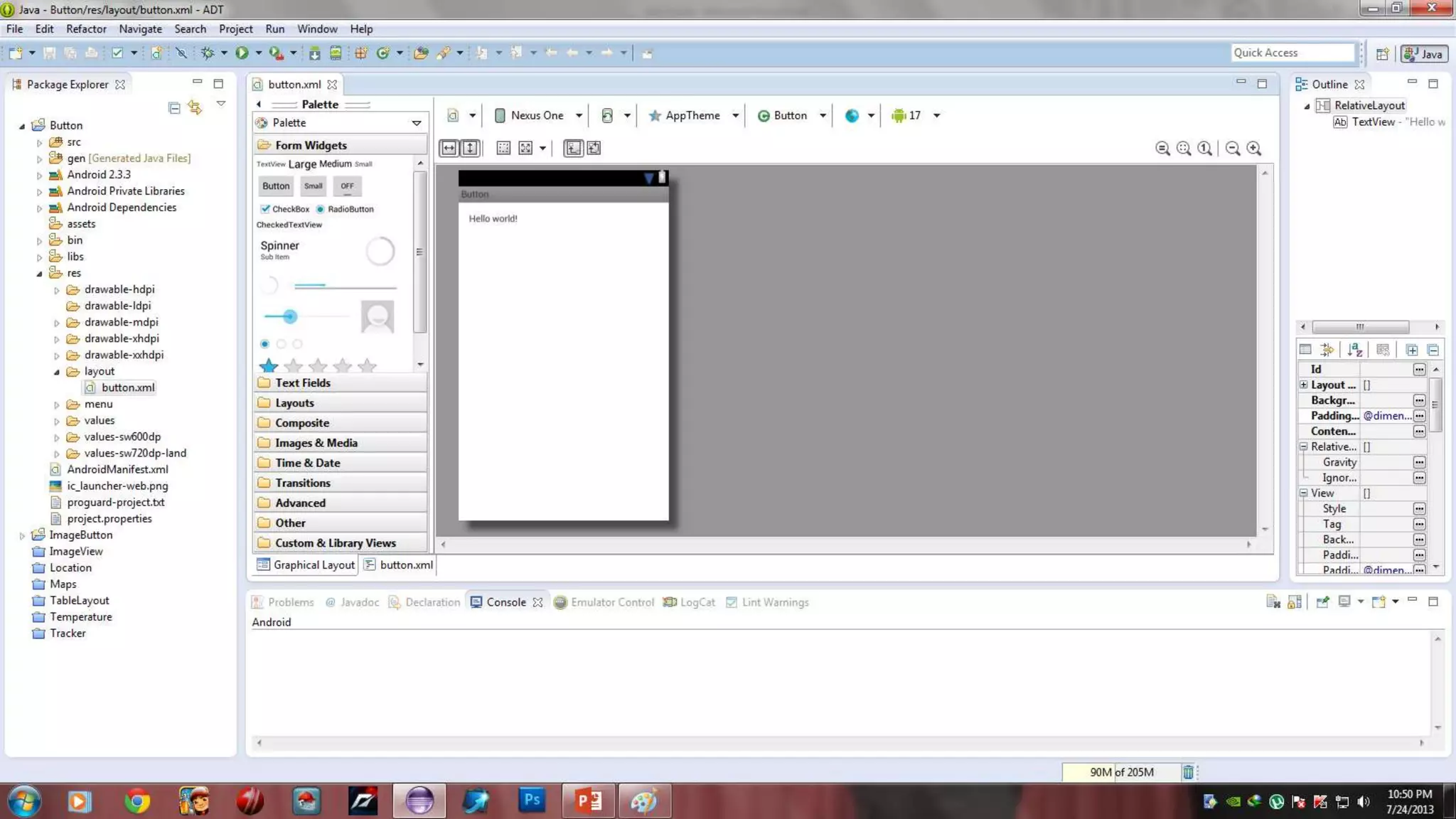1456x819 pixels.
Task: Expand the drawable-hdpi folder
Action: coord(57,289)
